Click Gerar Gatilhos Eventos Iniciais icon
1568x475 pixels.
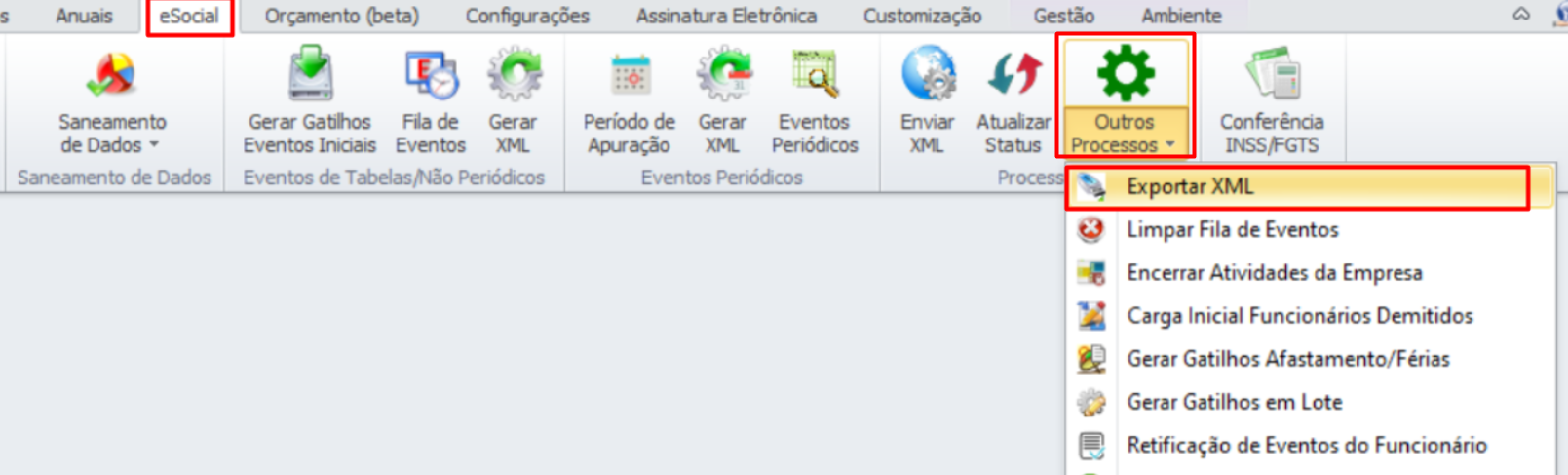[310, 74]
